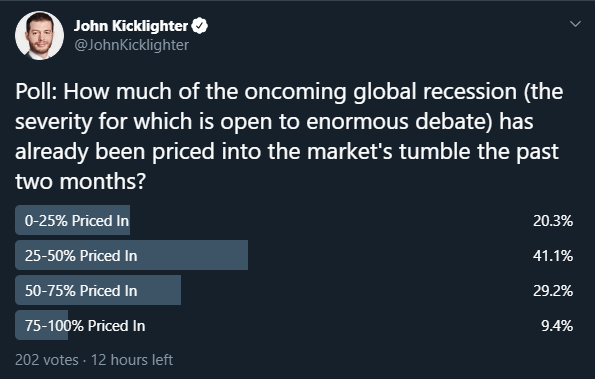595x379 pixels.
Task: Open the tweet options chevron menu
Action: tap(575, 24)
